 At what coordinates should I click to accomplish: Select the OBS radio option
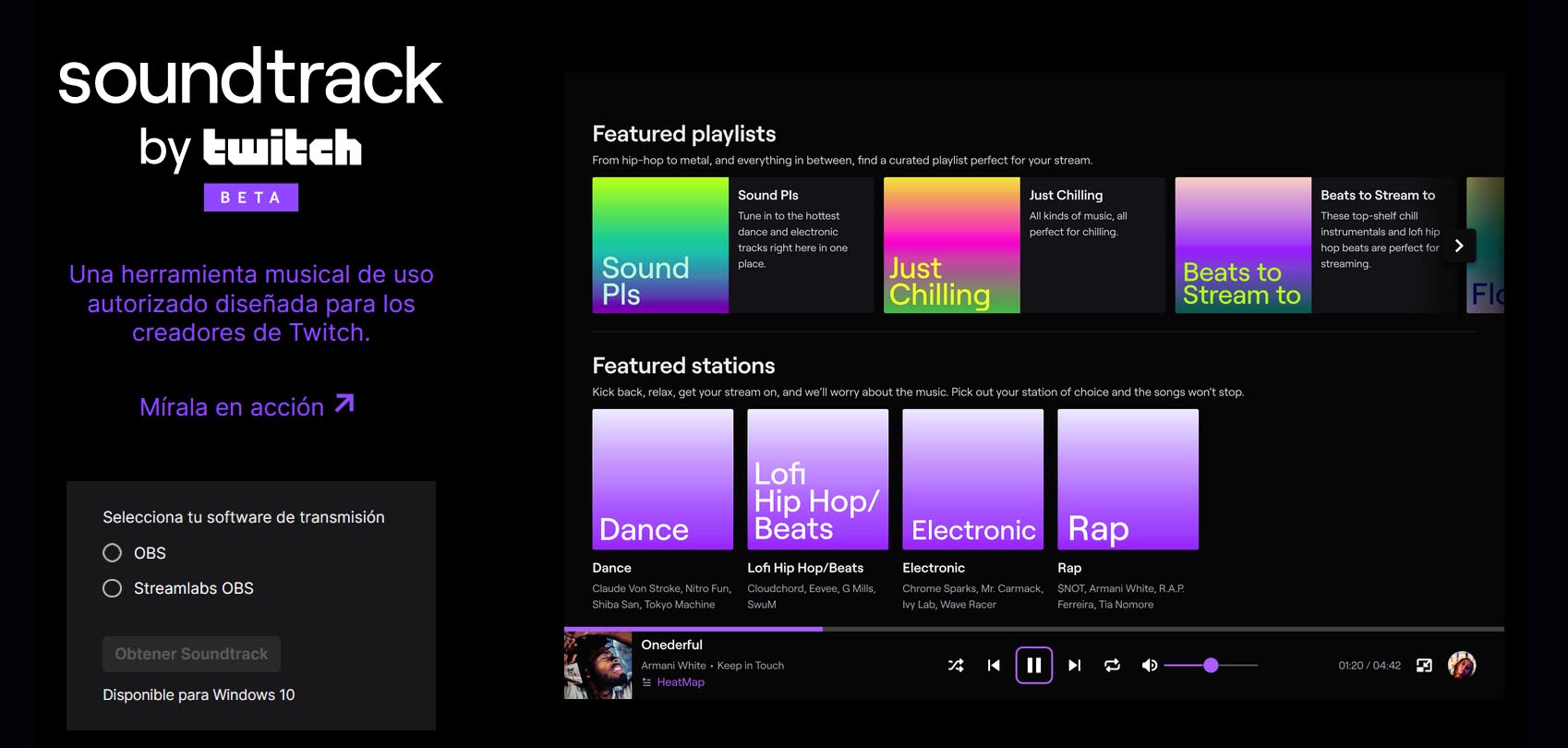(113, 553)
